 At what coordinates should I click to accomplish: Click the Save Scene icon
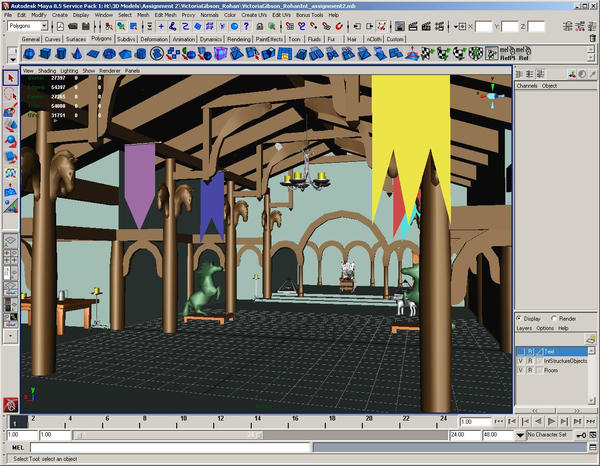86,26
